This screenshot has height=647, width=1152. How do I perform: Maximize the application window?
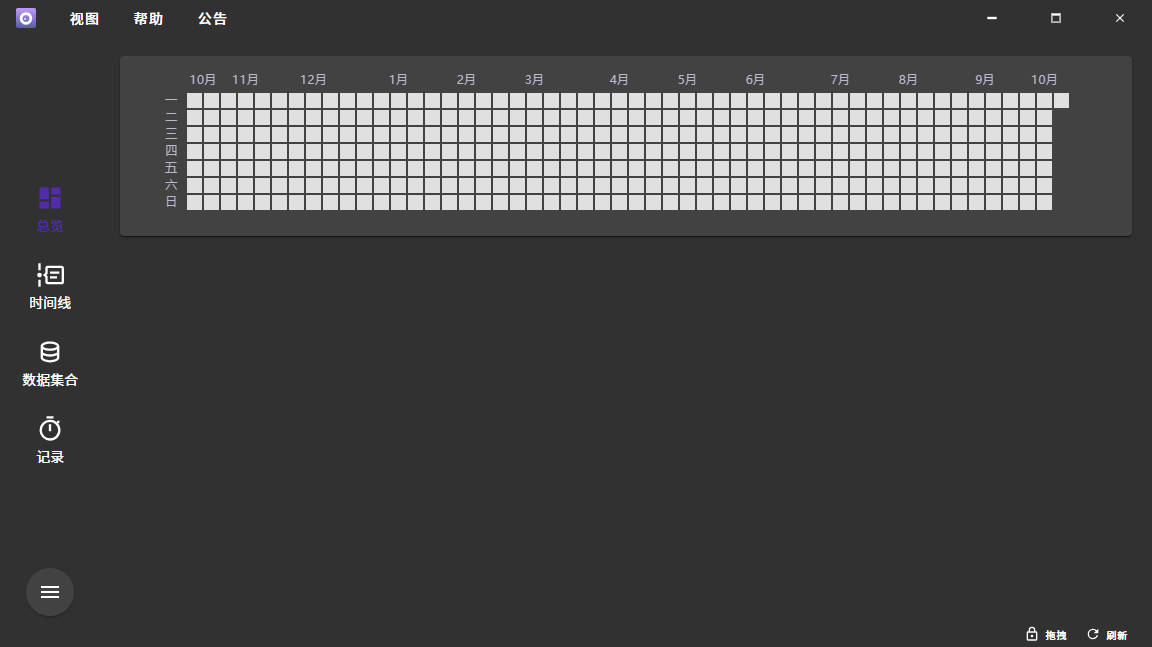tap(1055, 18)
